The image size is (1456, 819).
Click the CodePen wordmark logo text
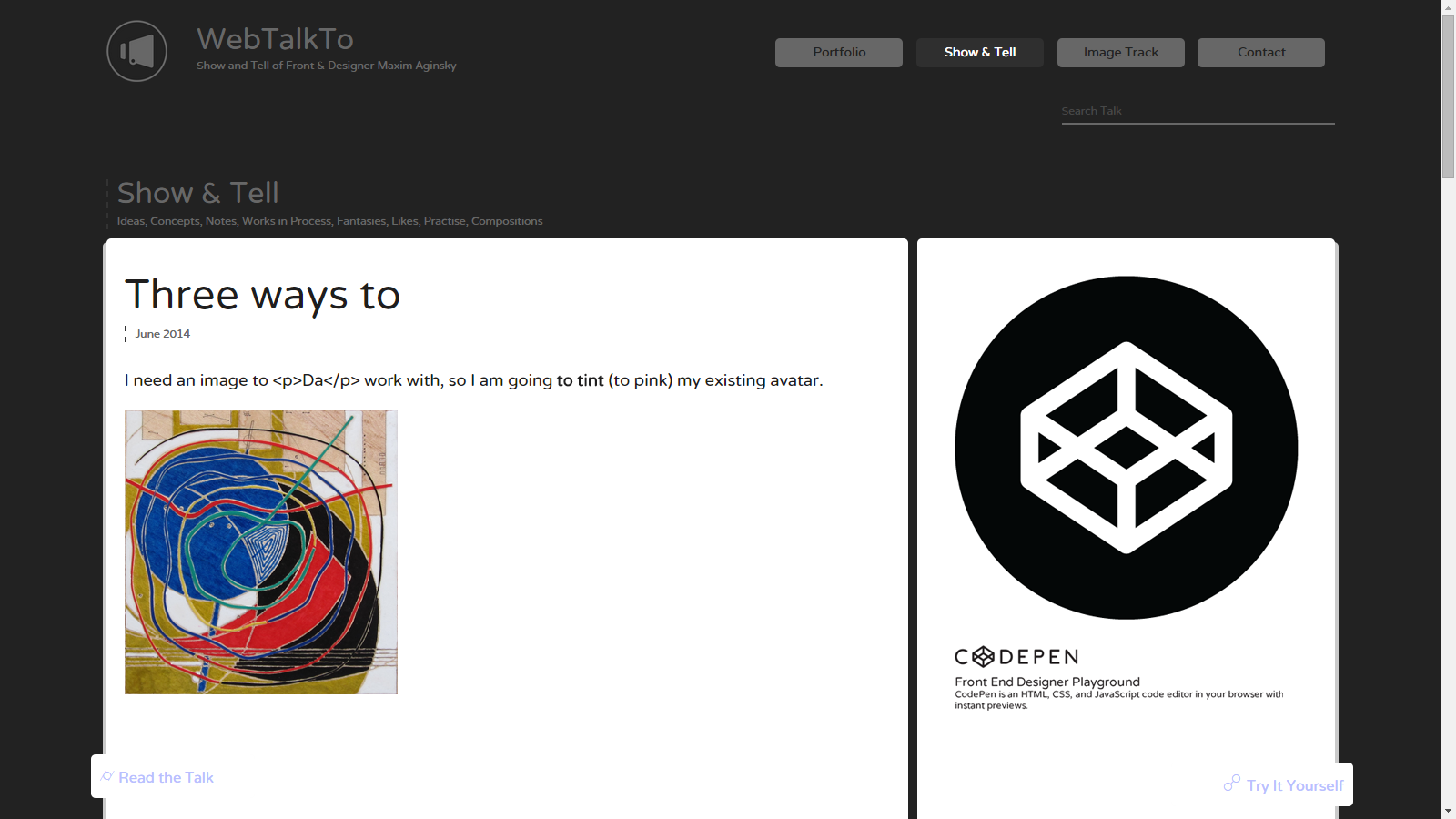point(1016,657)
